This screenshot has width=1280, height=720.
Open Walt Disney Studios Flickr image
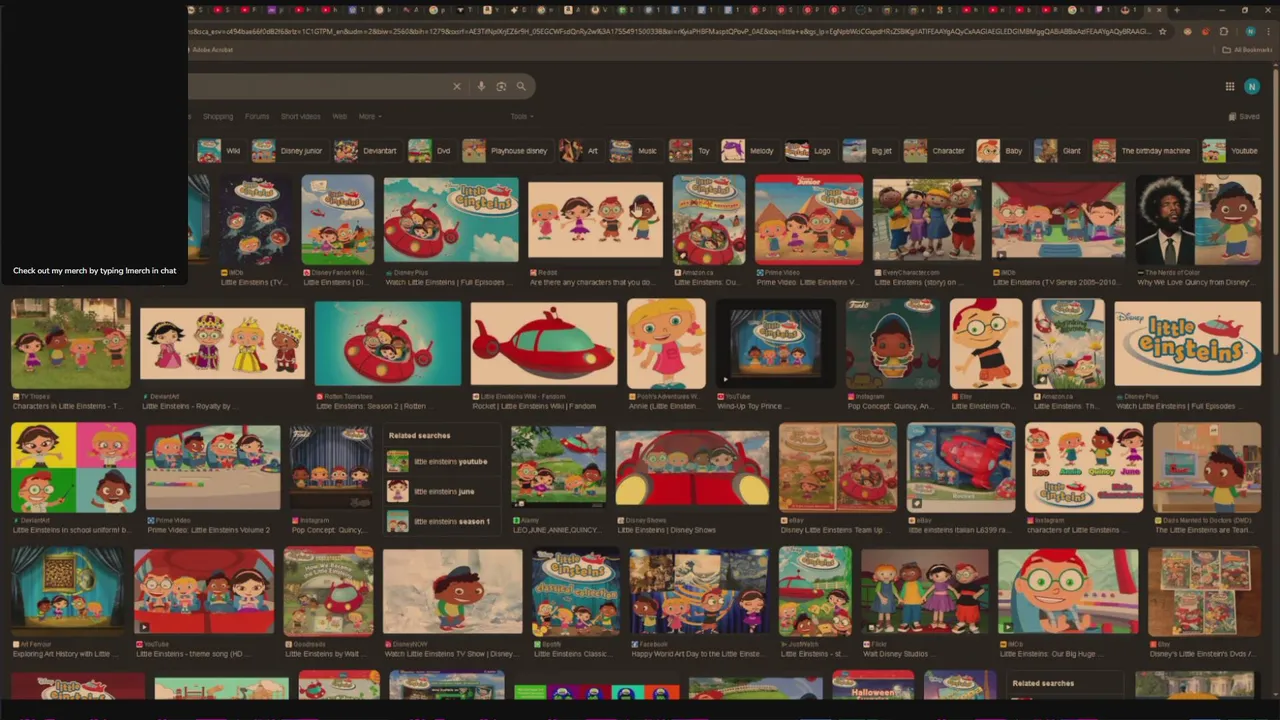click(x=925, y=592)
